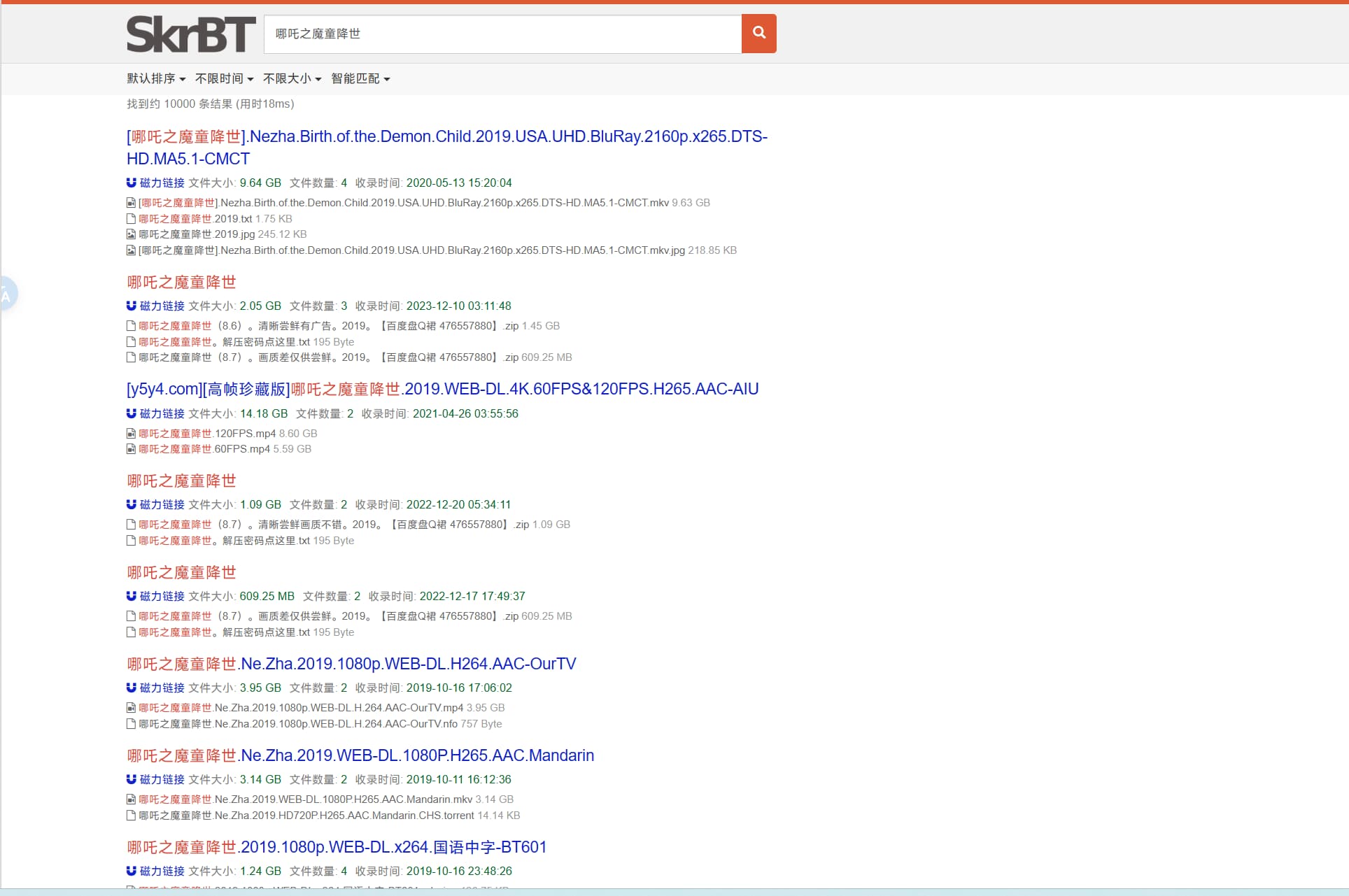Click the file icon beside the CHS.torrent file

coord(131,816)
